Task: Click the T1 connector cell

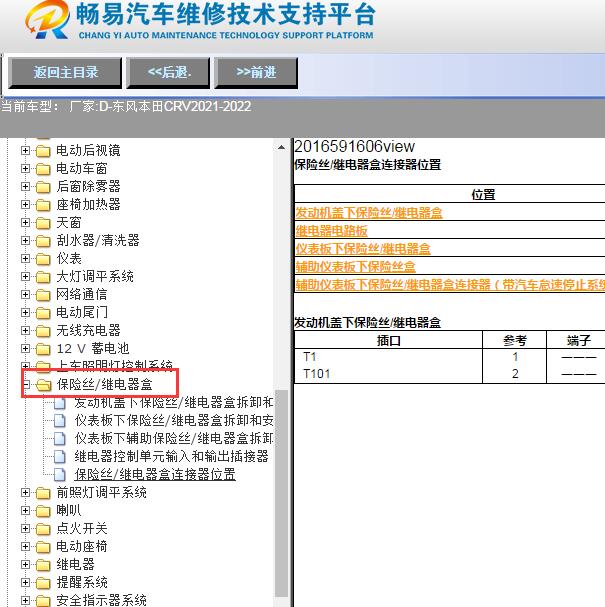Action: pyautogui.click(x=310, y=357)
